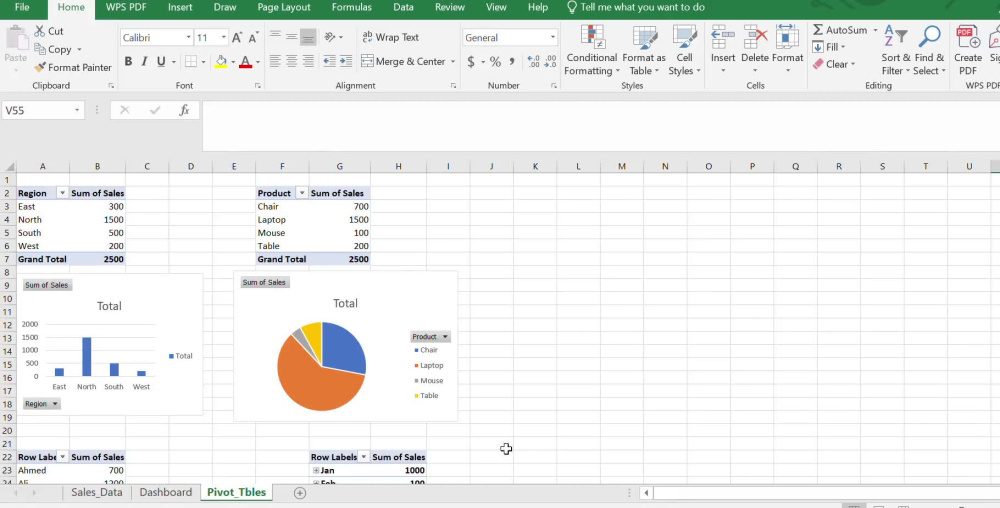Screen dimensions: 1000x508
Task: Decrease indent
Action: click(329, 61)
